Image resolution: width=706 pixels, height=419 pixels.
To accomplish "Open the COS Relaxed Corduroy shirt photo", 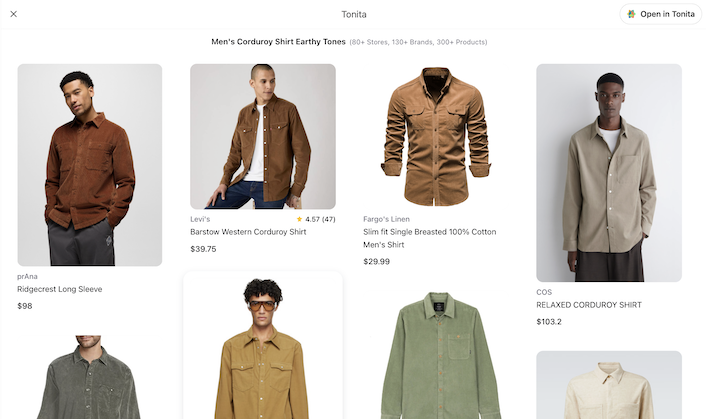I will coord(609,173).
